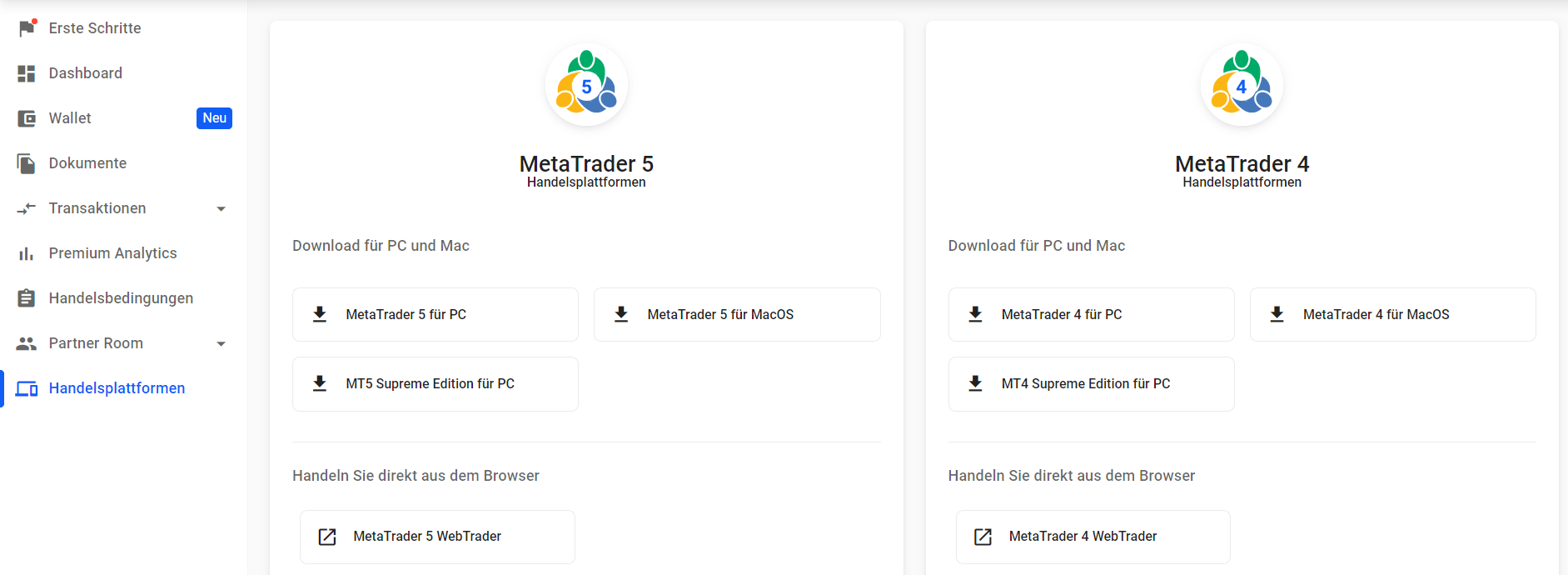Click the Premium Analytics bar chart icon
Viewport: 1568px width, 575px height.
coord(27,253)
